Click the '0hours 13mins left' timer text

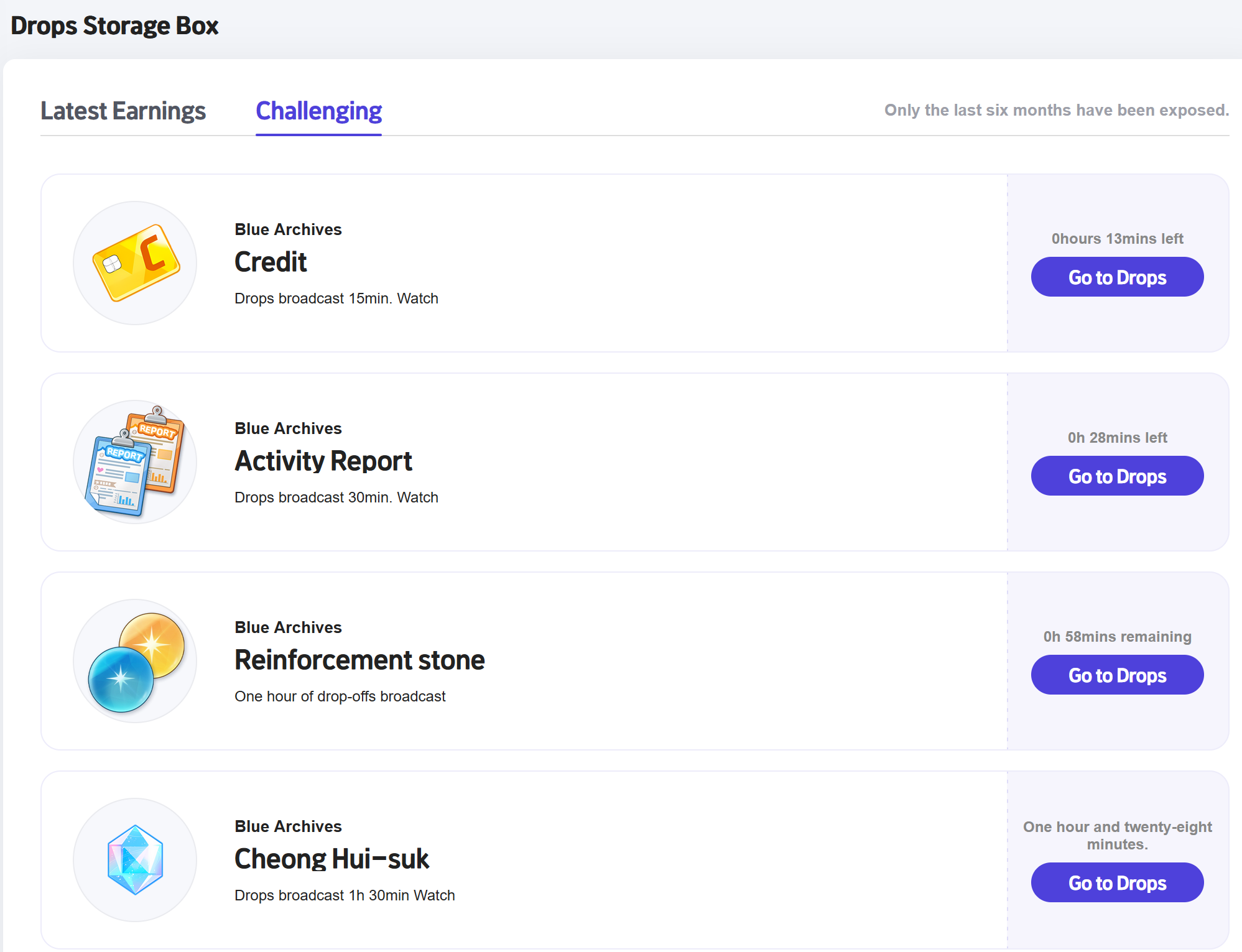[x=1117, y=239]
